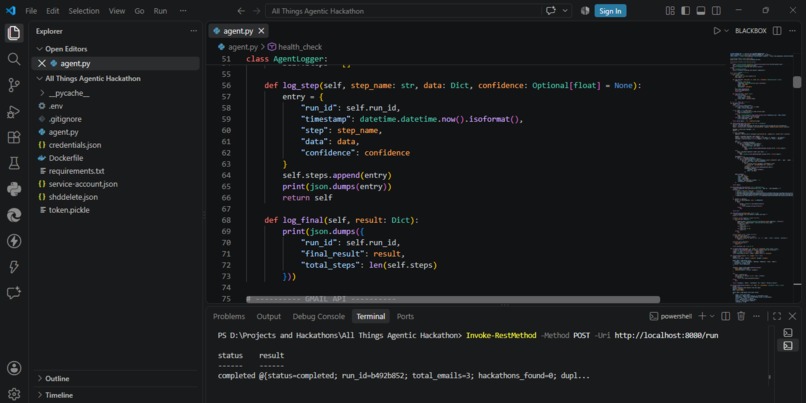Maximize the terminal panel size

(777, 316)
